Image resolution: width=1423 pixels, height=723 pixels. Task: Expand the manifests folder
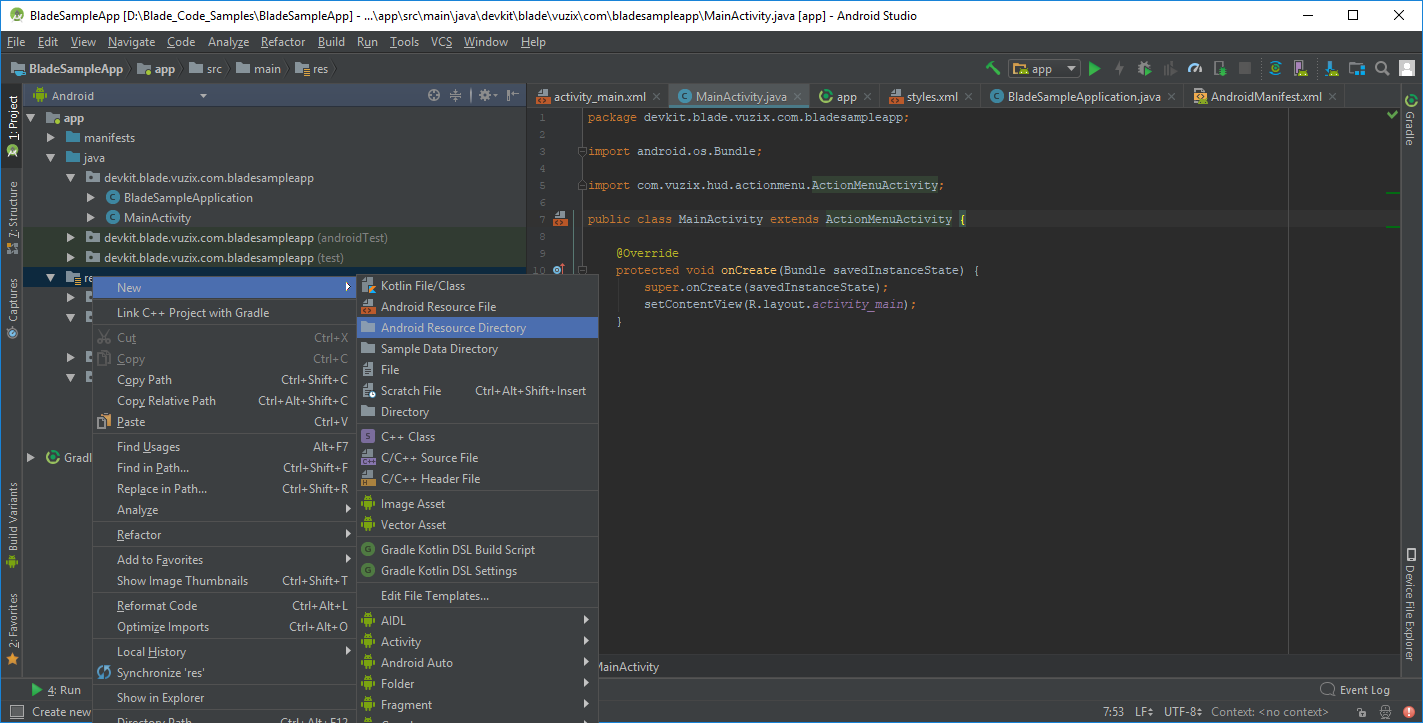[51, 138]
